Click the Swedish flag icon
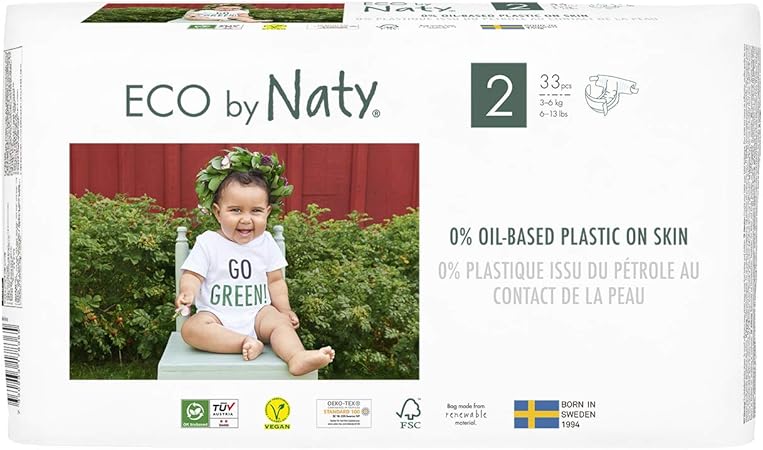763x450 pixels. (x=536, y=414)
